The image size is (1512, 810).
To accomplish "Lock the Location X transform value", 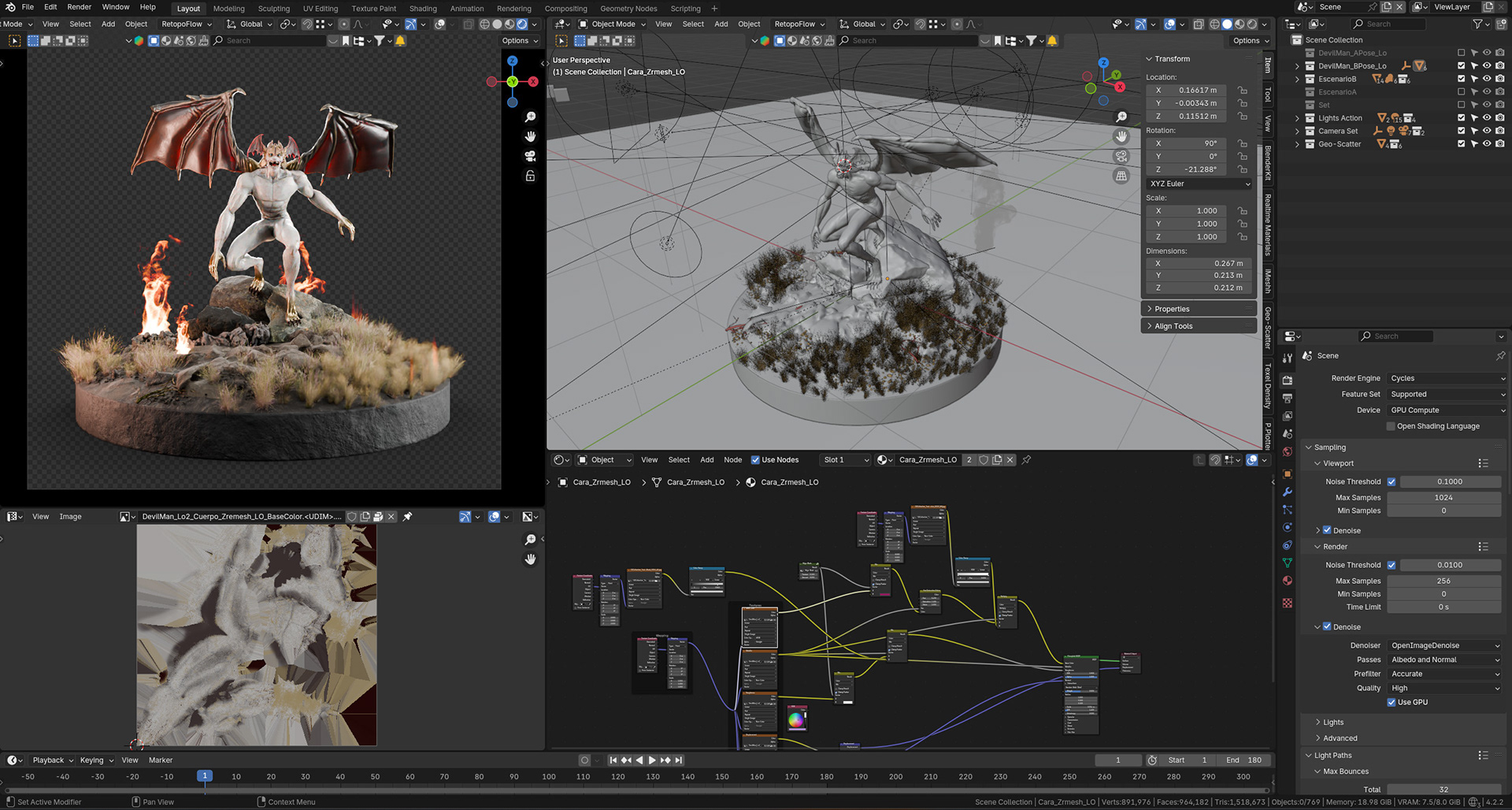I will (1242, 91).
